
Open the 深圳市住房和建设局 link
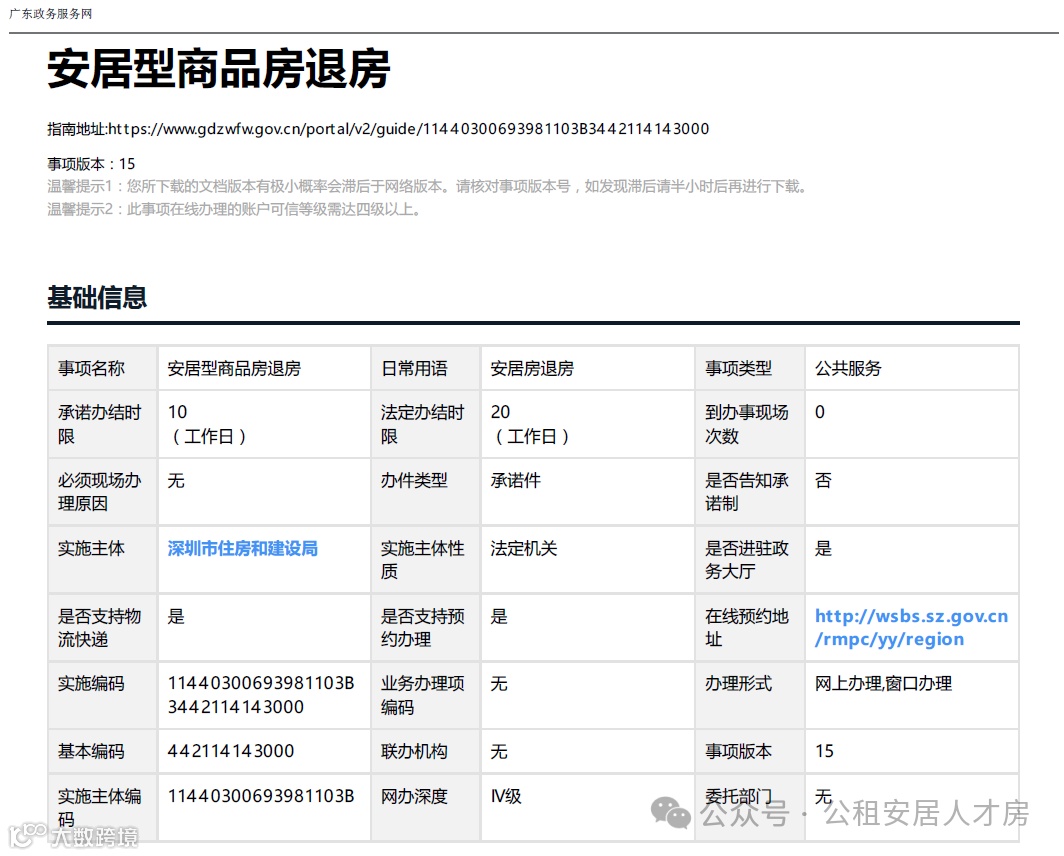242,548
